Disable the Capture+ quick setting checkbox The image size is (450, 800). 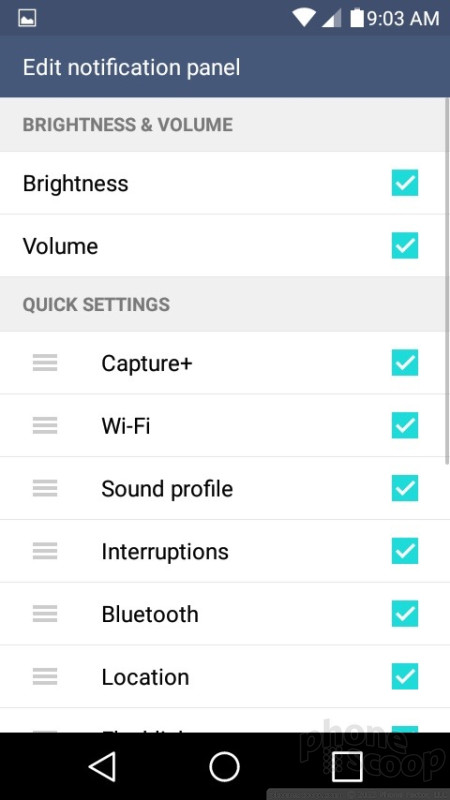pyautogui.click(x=405, y=363)
